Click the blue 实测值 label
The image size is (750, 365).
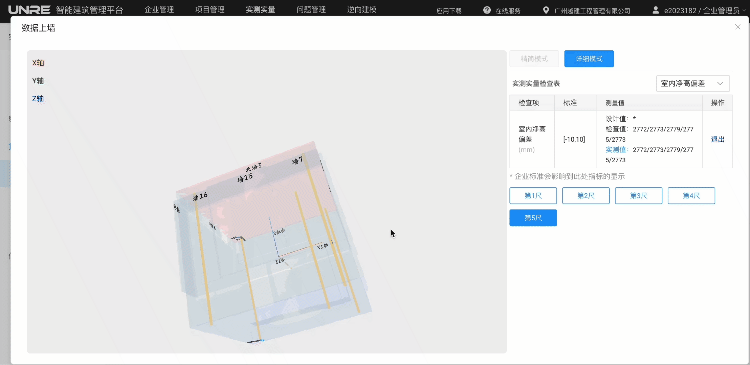click(617, 150)
